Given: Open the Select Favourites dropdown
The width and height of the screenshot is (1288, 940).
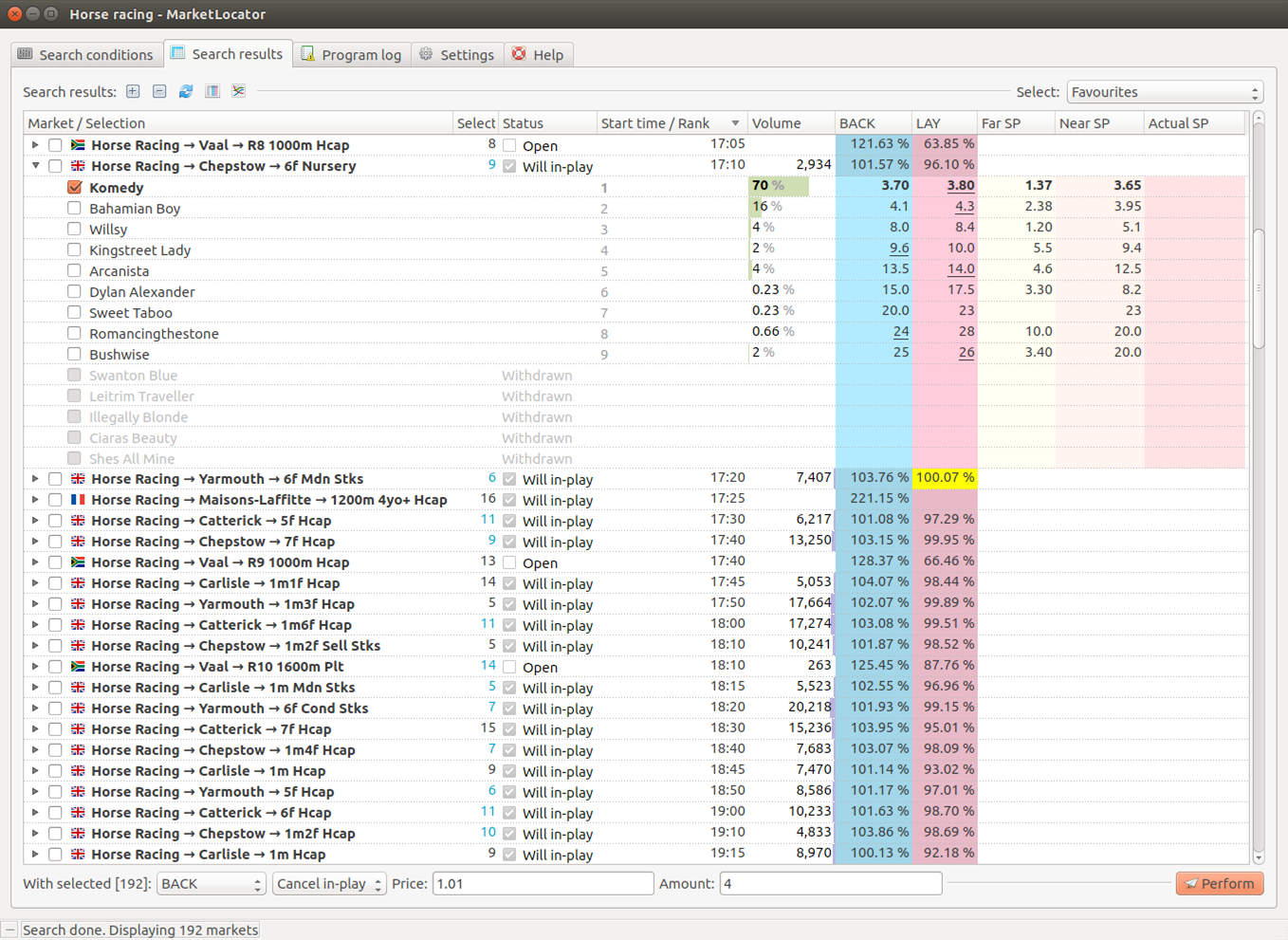Looking at the screenshot, I should pyautogui.click(x=1165, y=92).
